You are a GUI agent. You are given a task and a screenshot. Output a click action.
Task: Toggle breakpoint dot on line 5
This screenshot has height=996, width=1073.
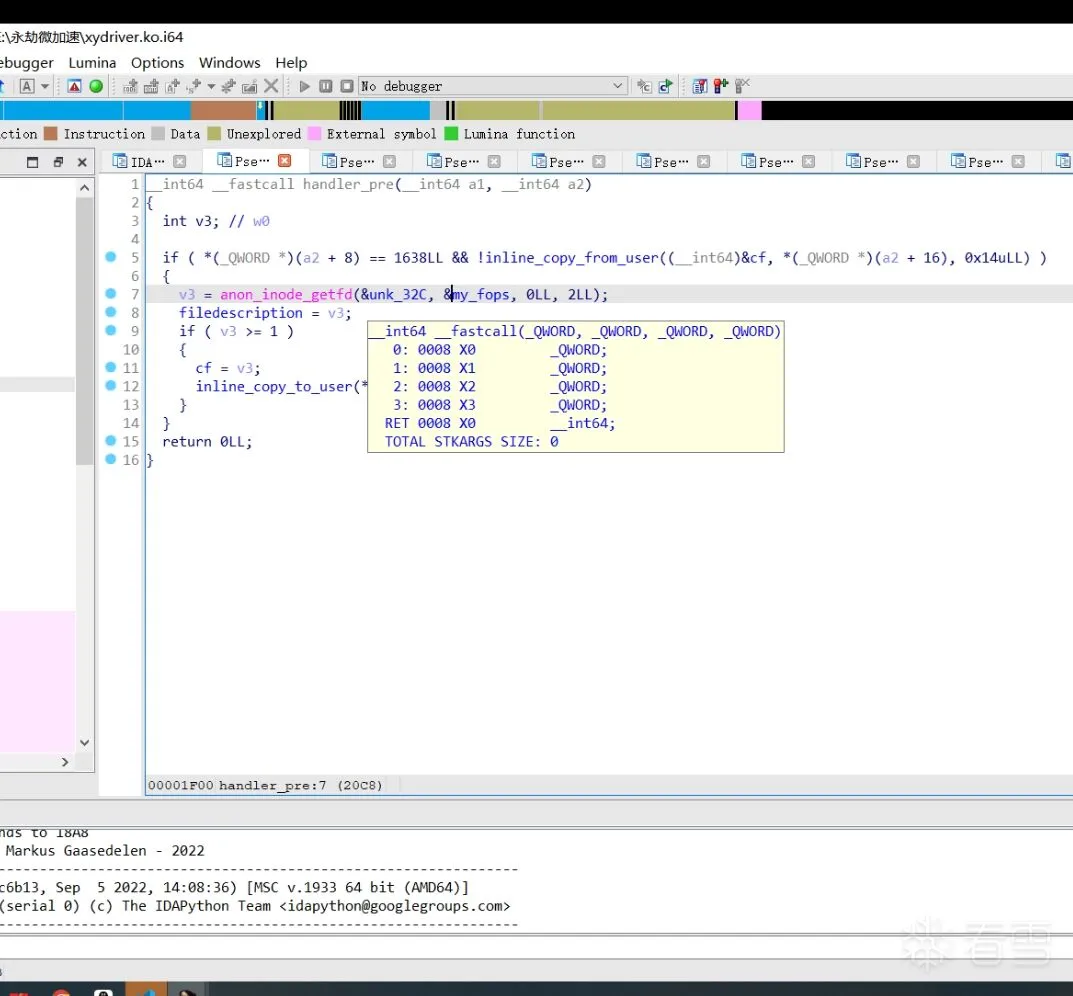(x=111, y=257)
